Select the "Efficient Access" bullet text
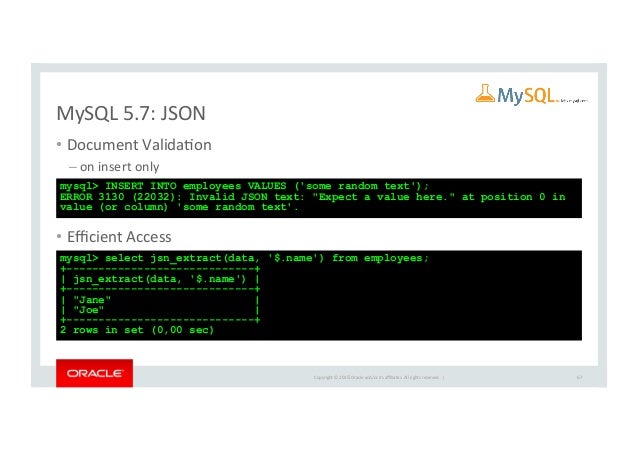638x451 pixels. tap(119, 237)
